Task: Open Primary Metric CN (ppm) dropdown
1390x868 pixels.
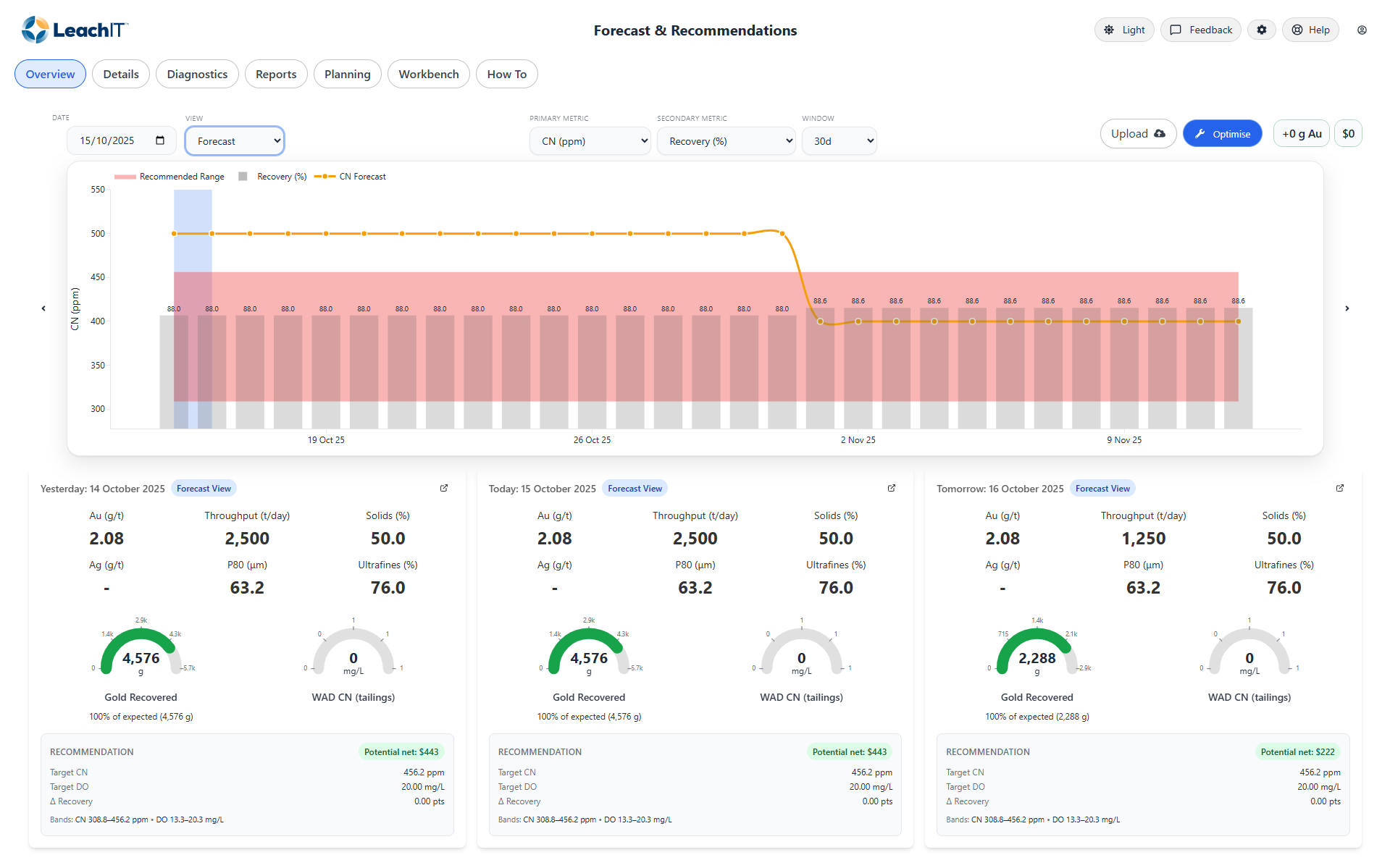Action: point(590,141)
